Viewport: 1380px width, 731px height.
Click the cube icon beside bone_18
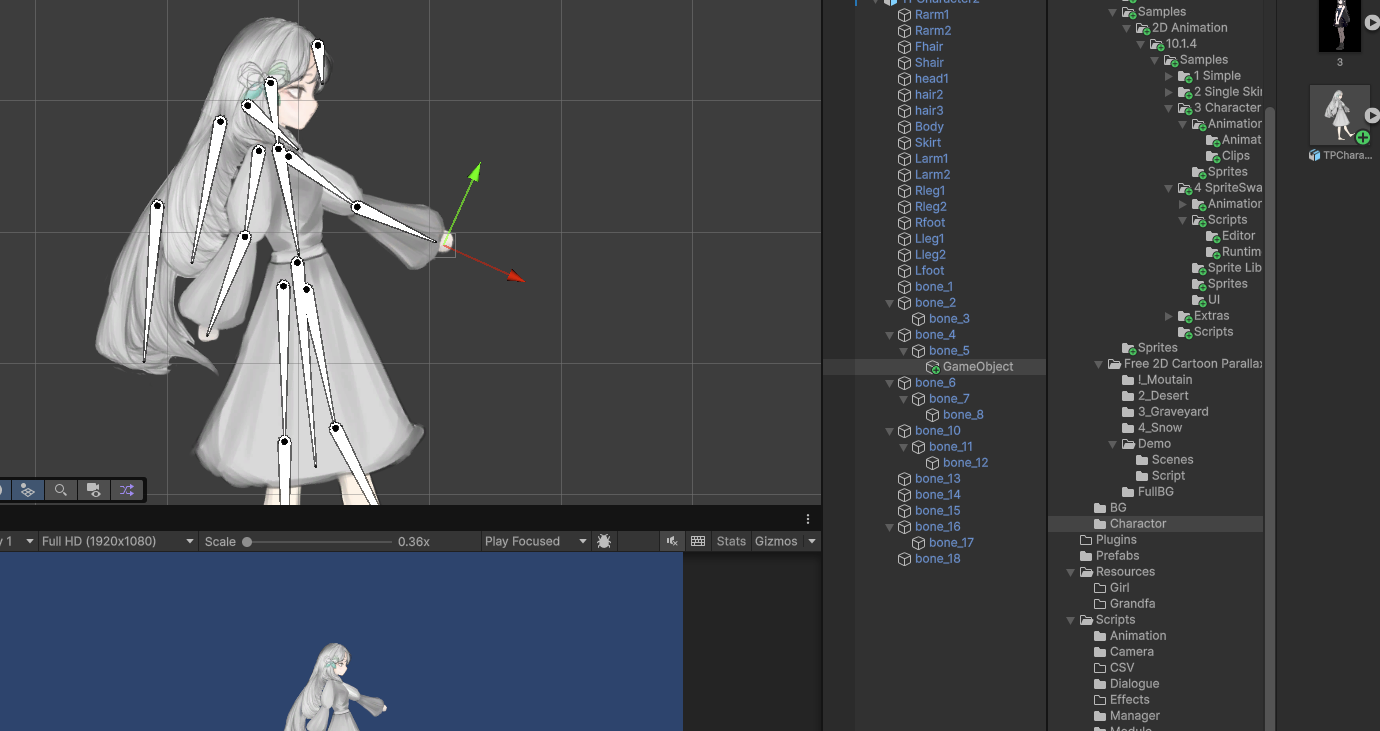904,559
